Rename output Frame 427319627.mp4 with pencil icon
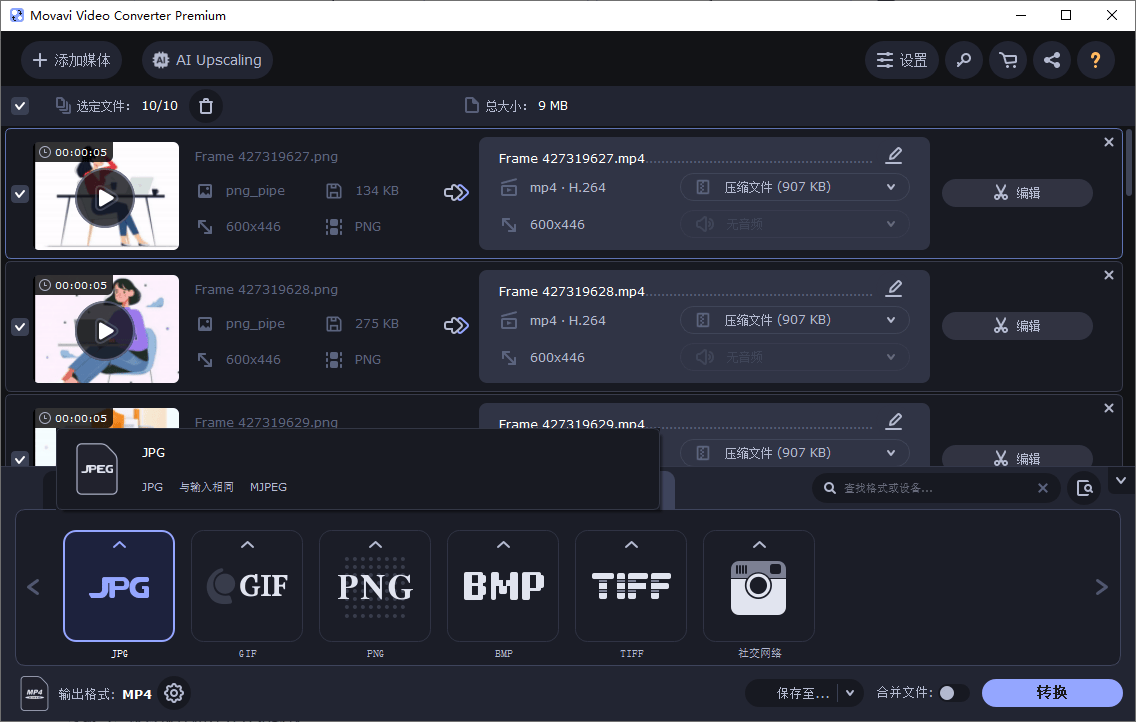The width and height of the screenshot is (1136, 722). [894, 155]
